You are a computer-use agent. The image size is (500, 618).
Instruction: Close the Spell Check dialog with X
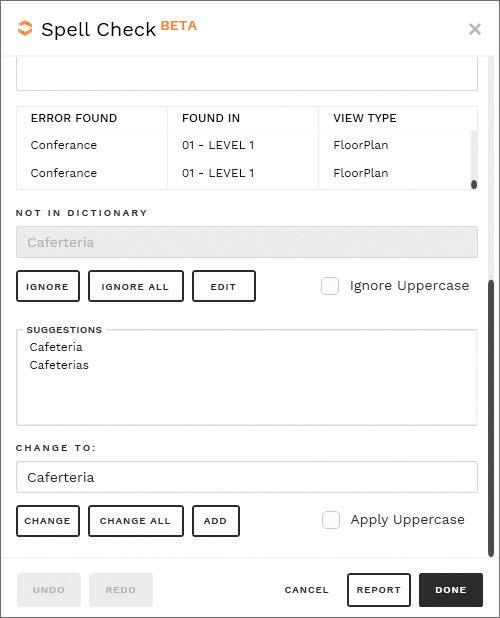475,29
